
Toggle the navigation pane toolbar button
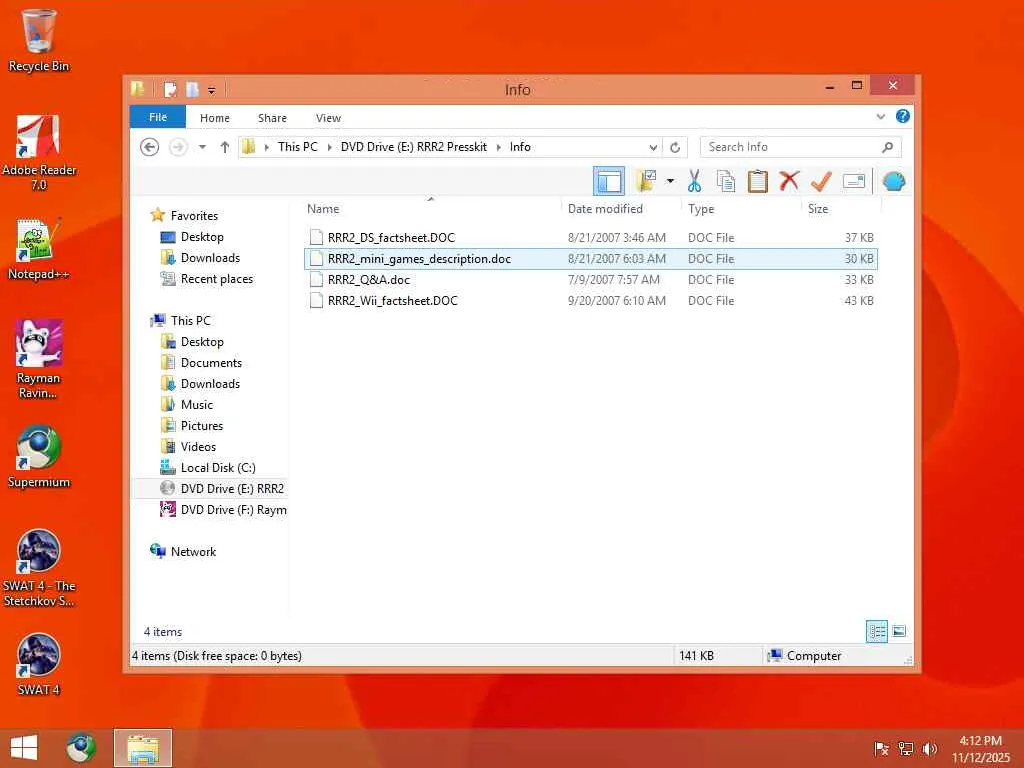(609, 181)
